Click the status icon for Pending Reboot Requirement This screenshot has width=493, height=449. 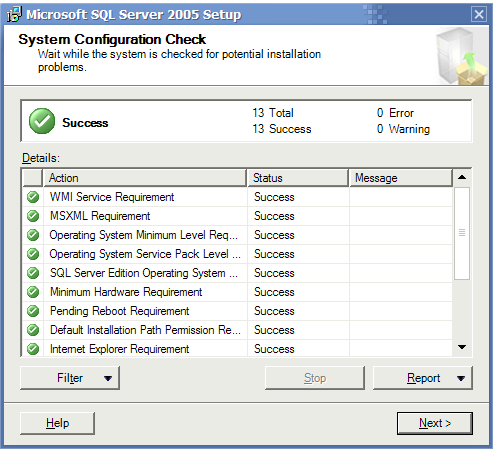click(33, 311)
